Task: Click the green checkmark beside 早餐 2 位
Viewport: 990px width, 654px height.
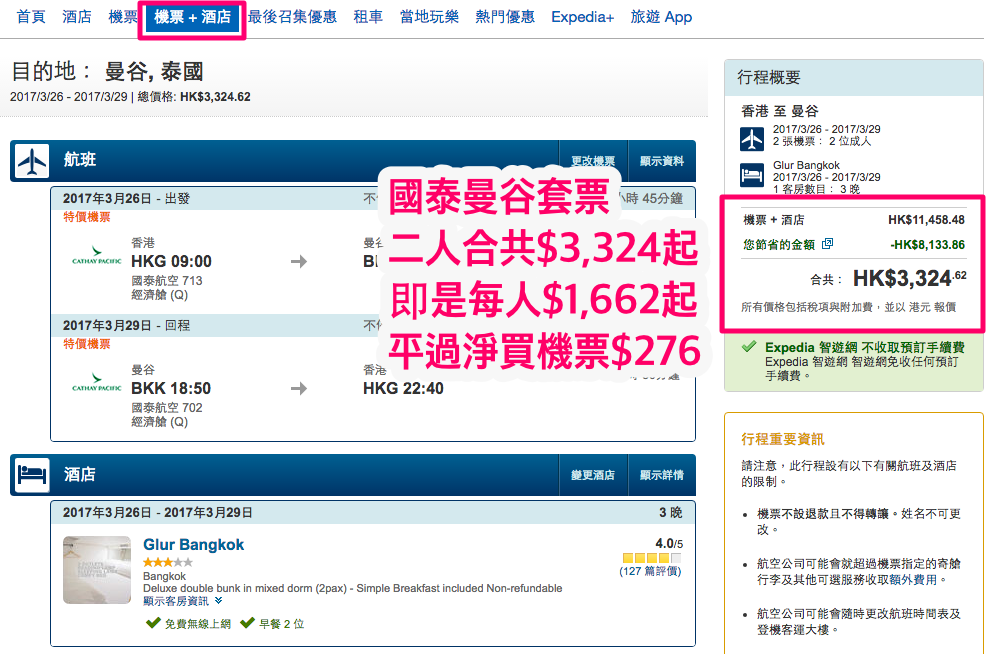Action: [x=248, y=623]
